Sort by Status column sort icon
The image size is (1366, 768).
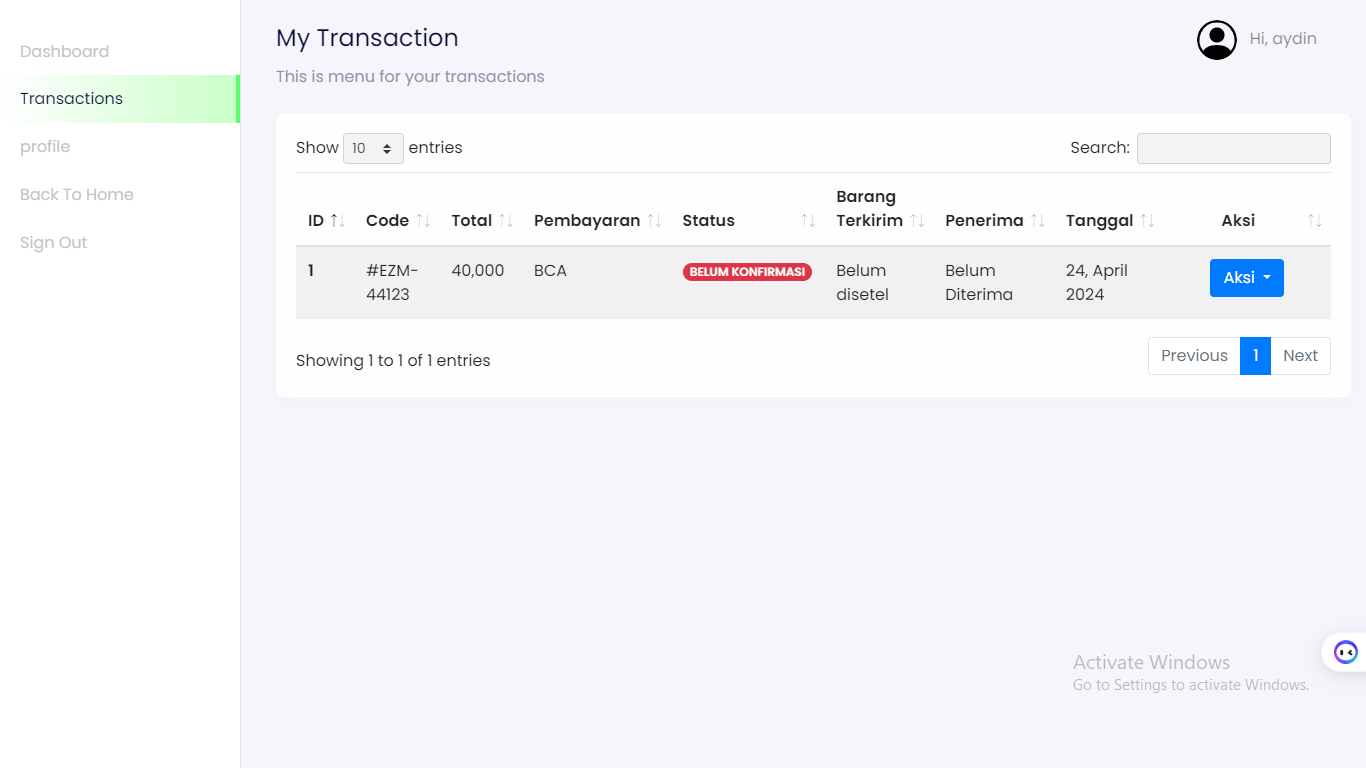pyautogui.click(x=808, y=221)
